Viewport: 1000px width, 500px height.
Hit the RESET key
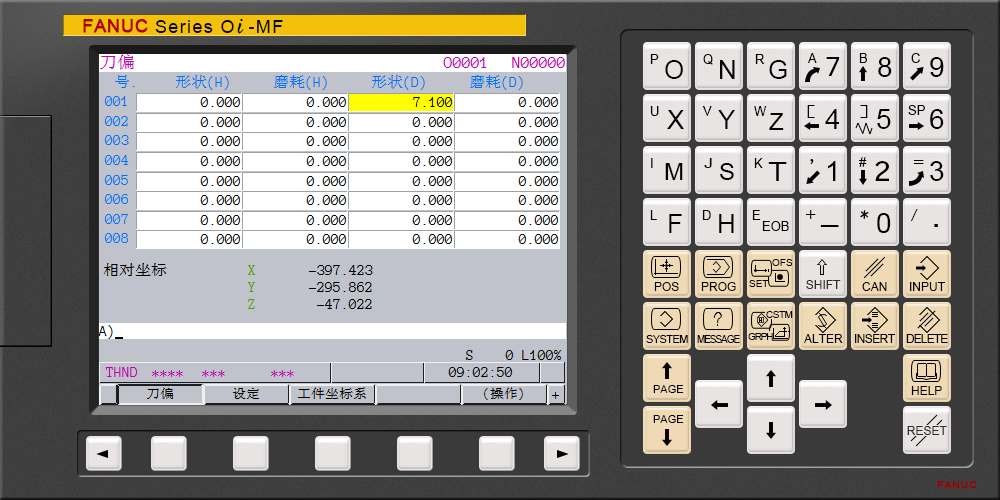pos(927,430)
